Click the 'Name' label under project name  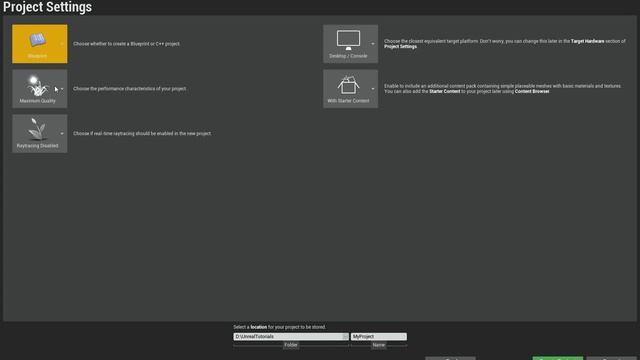point(378,345)
